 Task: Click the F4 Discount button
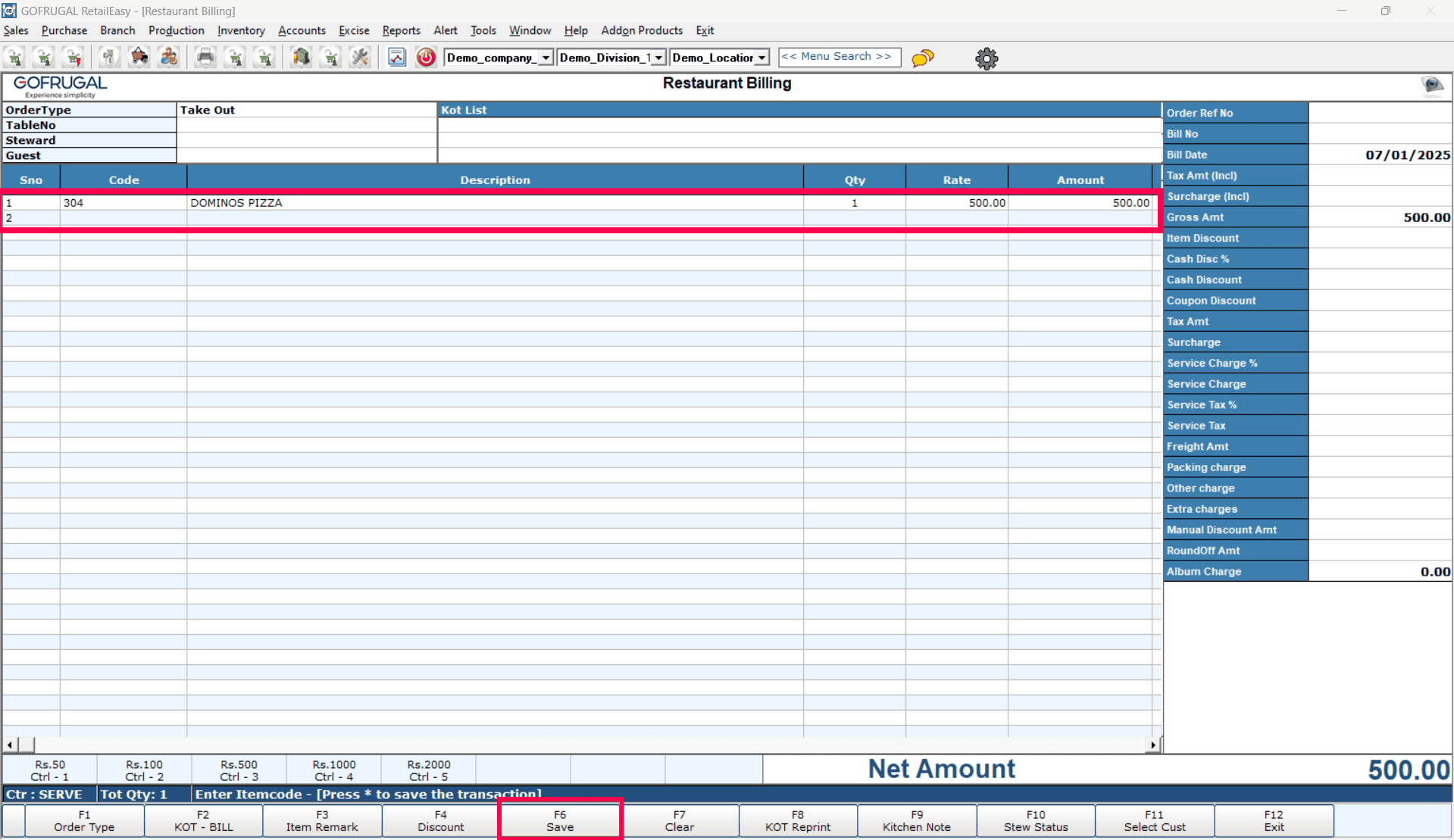pyautogui.click(x=440, y=821)
